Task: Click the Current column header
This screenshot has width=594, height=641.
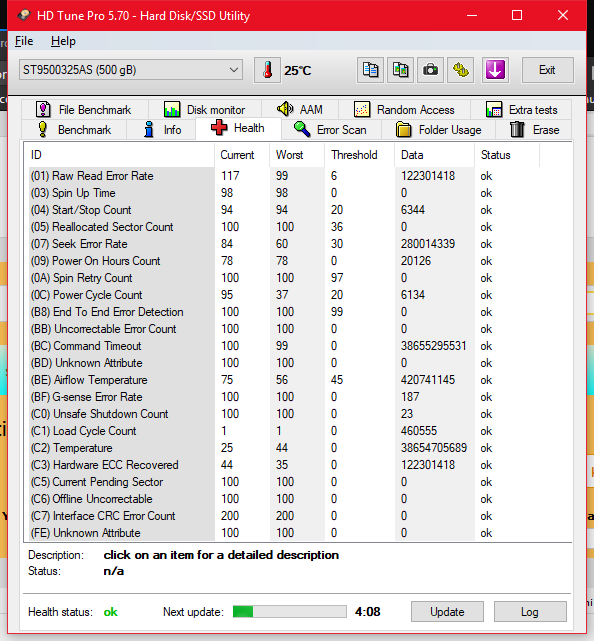Action: [x=242, y=155]
